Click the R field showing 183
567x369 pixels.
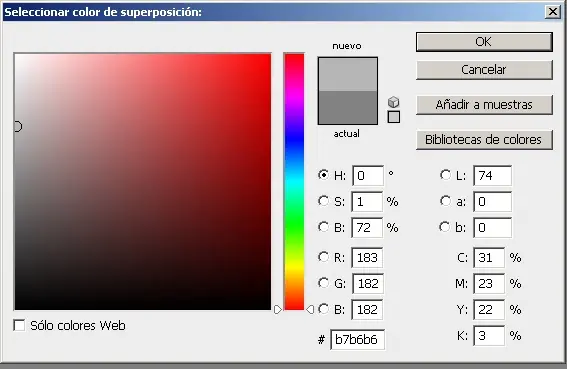[x=367, y=258]
